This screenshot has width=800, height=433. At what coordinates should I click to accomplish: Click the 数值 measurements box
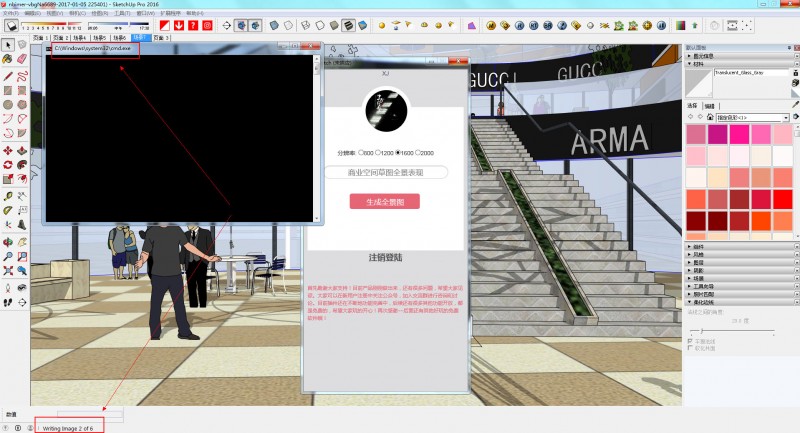coord(89,414)
